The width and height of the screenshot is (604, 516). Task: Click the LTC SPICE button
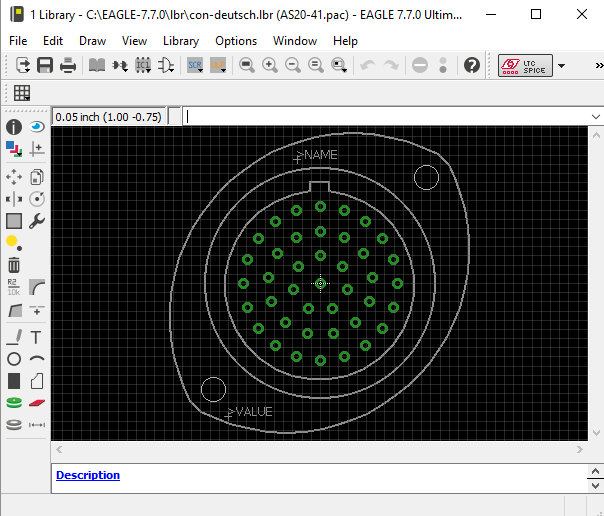525,65
